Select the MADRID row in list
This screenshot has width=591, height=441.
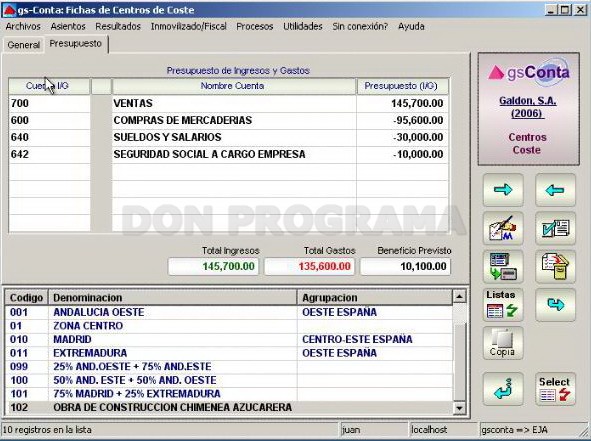click(228, 340)
